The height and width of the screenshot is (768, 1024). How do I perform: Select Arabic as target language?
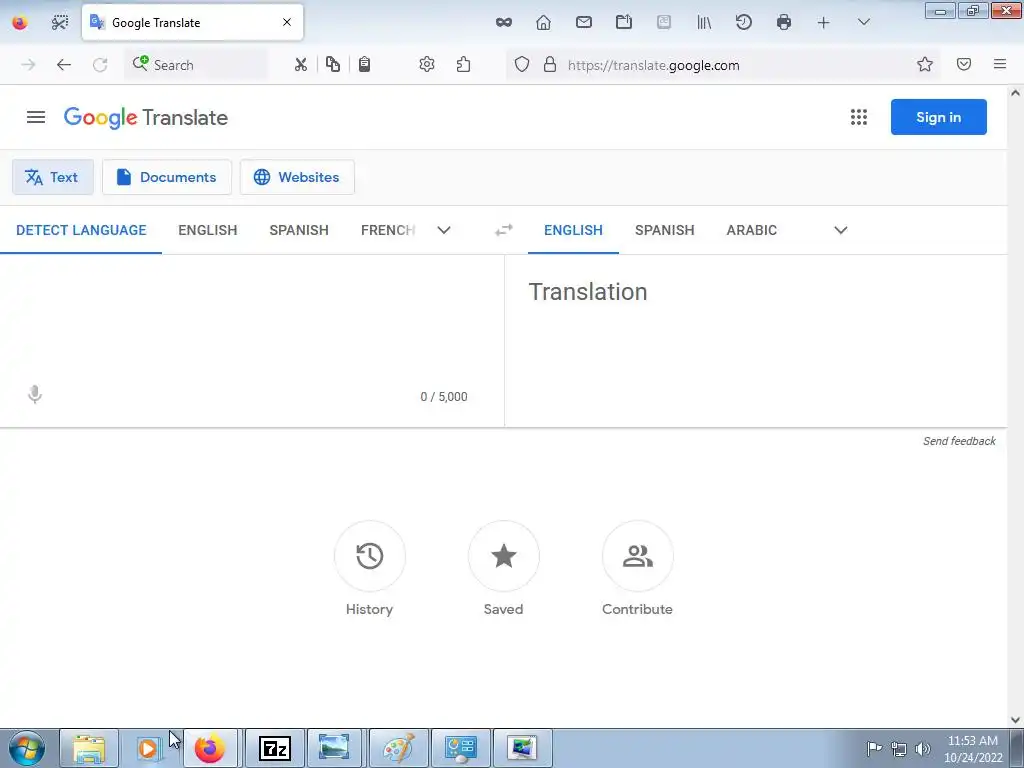pos(752,230)
